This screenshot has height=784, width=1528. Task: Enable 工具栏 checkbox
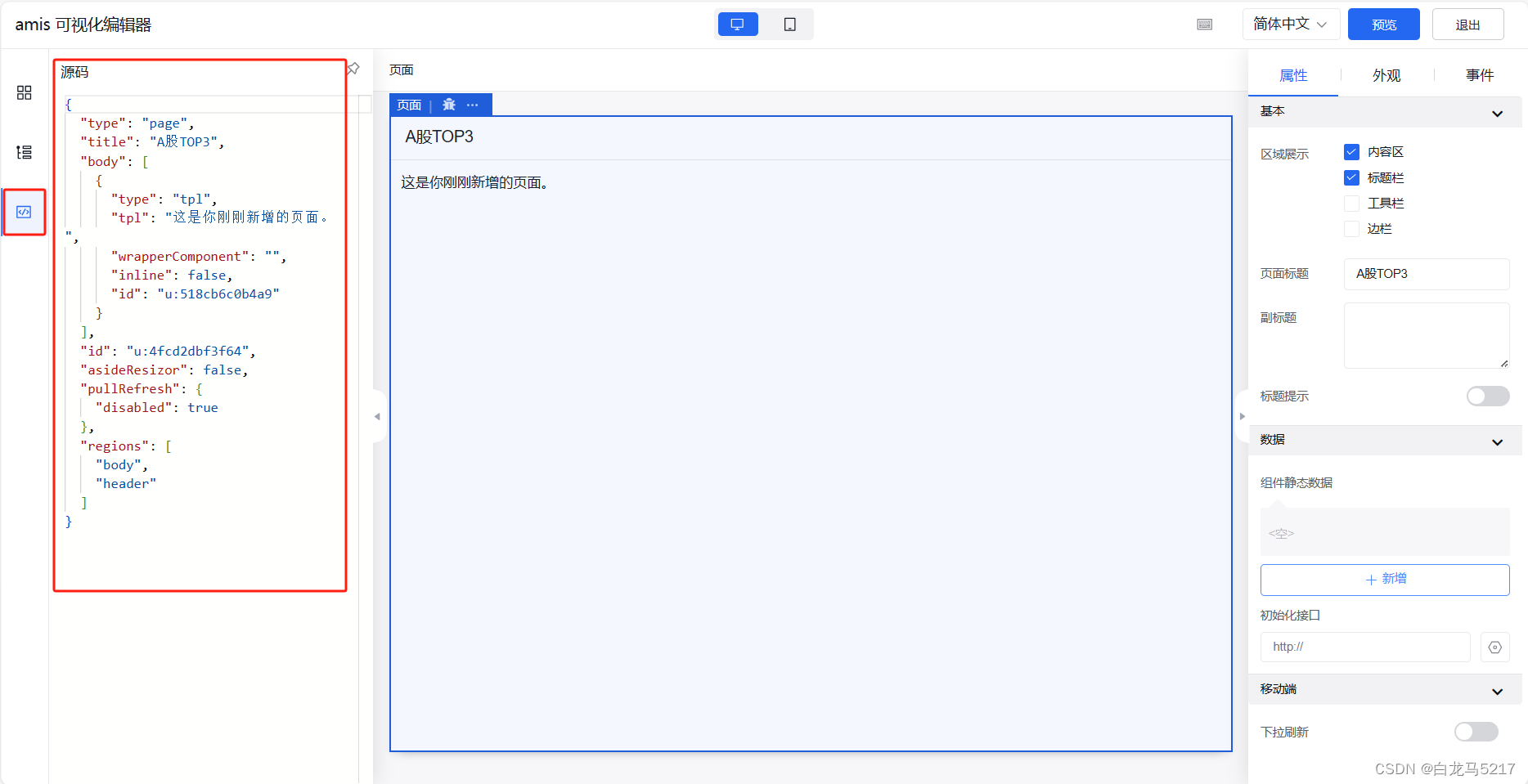click(x=1352, y=203)
